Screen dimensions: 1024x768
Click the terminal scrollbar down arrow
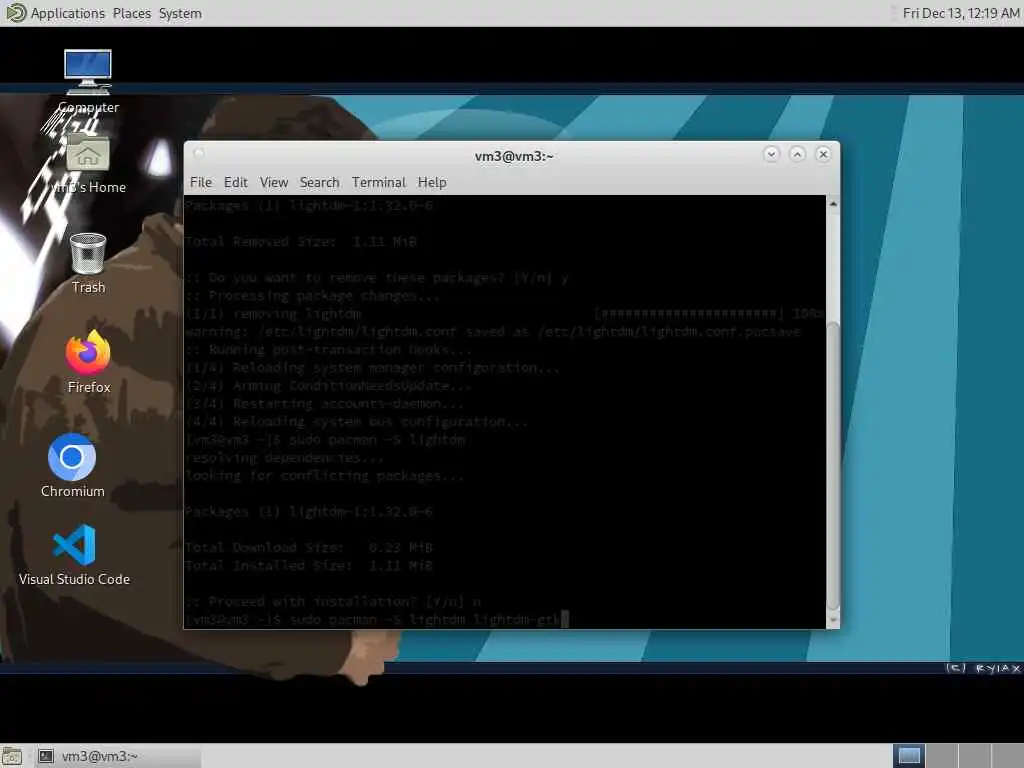(x=833, y=620)
